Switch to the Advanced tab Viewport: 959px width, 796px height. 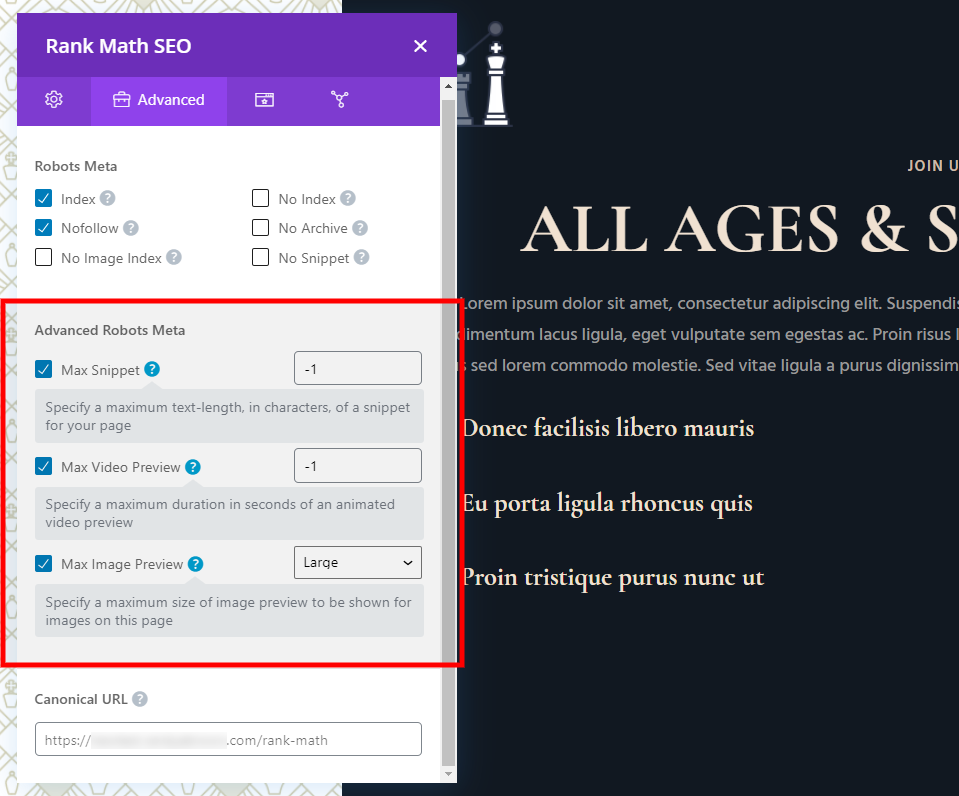tap(159, 100)
